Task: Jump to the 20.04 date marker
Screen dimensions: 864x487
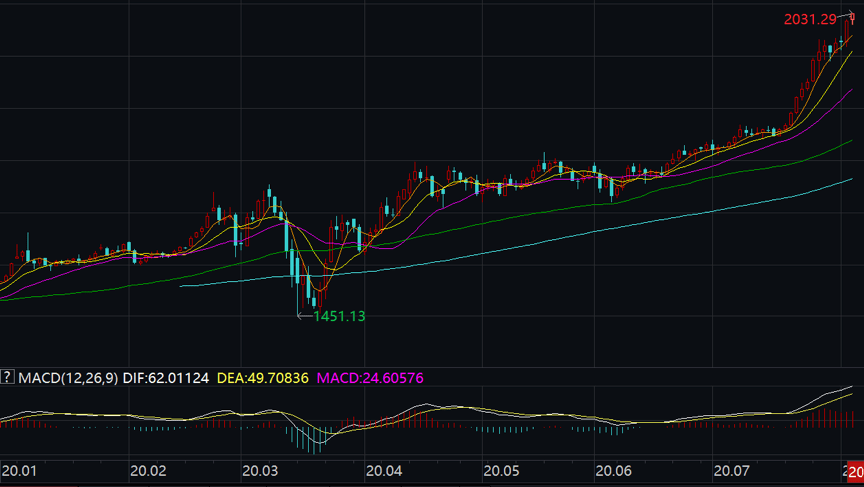Action: [x=384, y=471]
